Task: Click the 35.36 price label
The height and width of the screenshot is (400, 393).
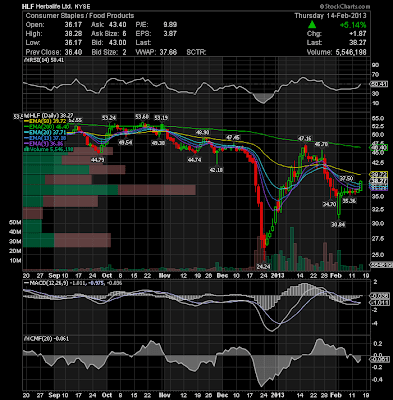Action: tap(349, 201)
